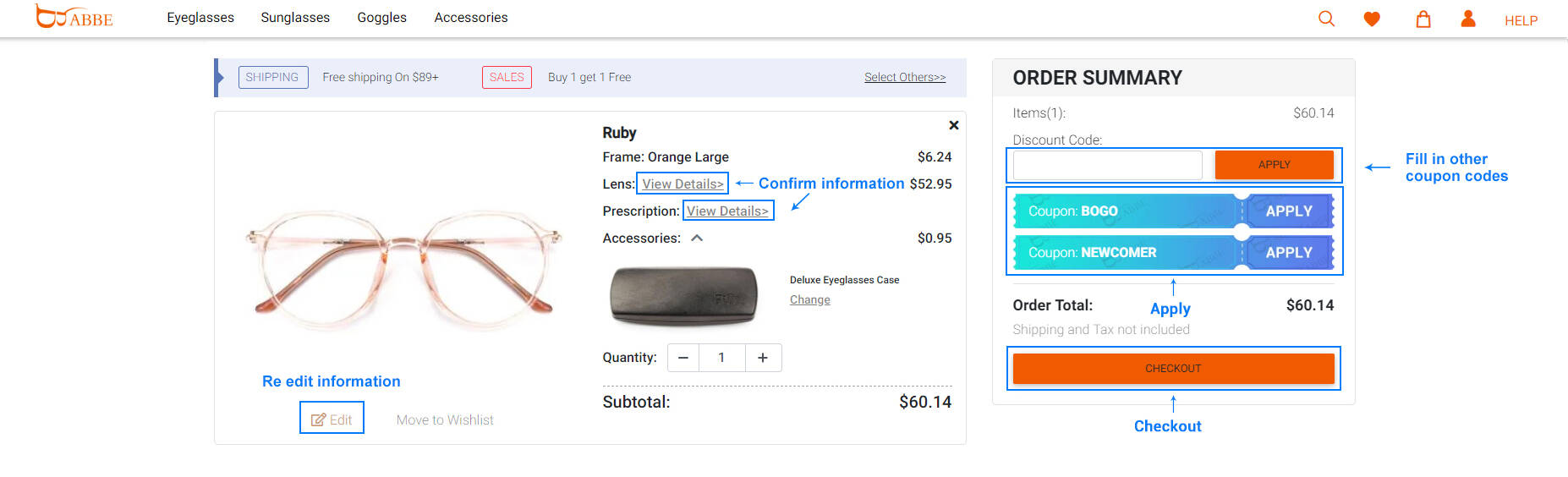Screen dimensions: 1568x477
Task: Open the Sunglasses menu
Action: click(x=295, y=18)
